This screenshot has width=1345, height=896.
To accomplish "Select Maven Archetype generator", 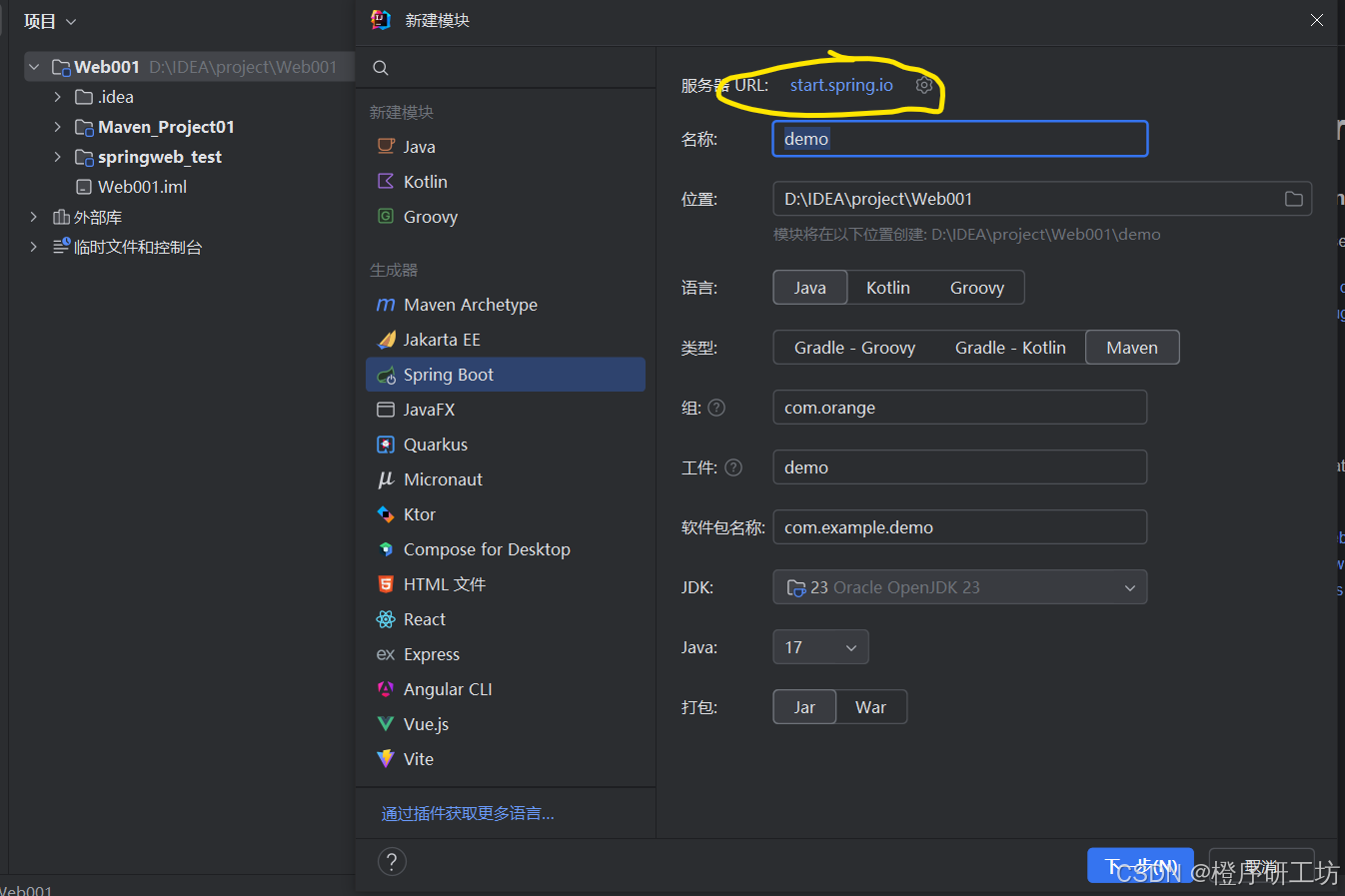I will [506, 305].
